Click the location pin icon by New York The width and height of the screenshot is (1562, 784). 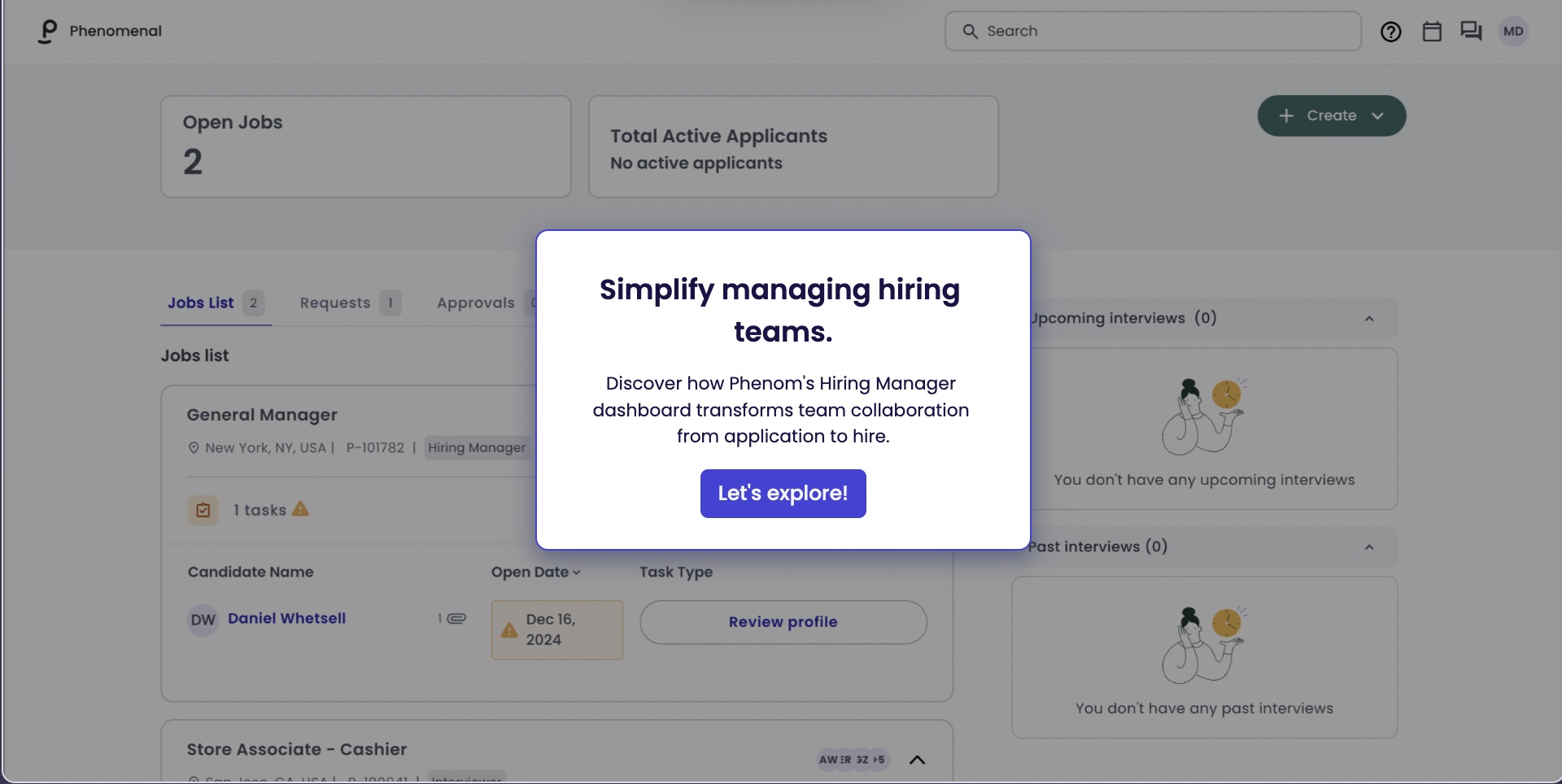tap(194, 448)
